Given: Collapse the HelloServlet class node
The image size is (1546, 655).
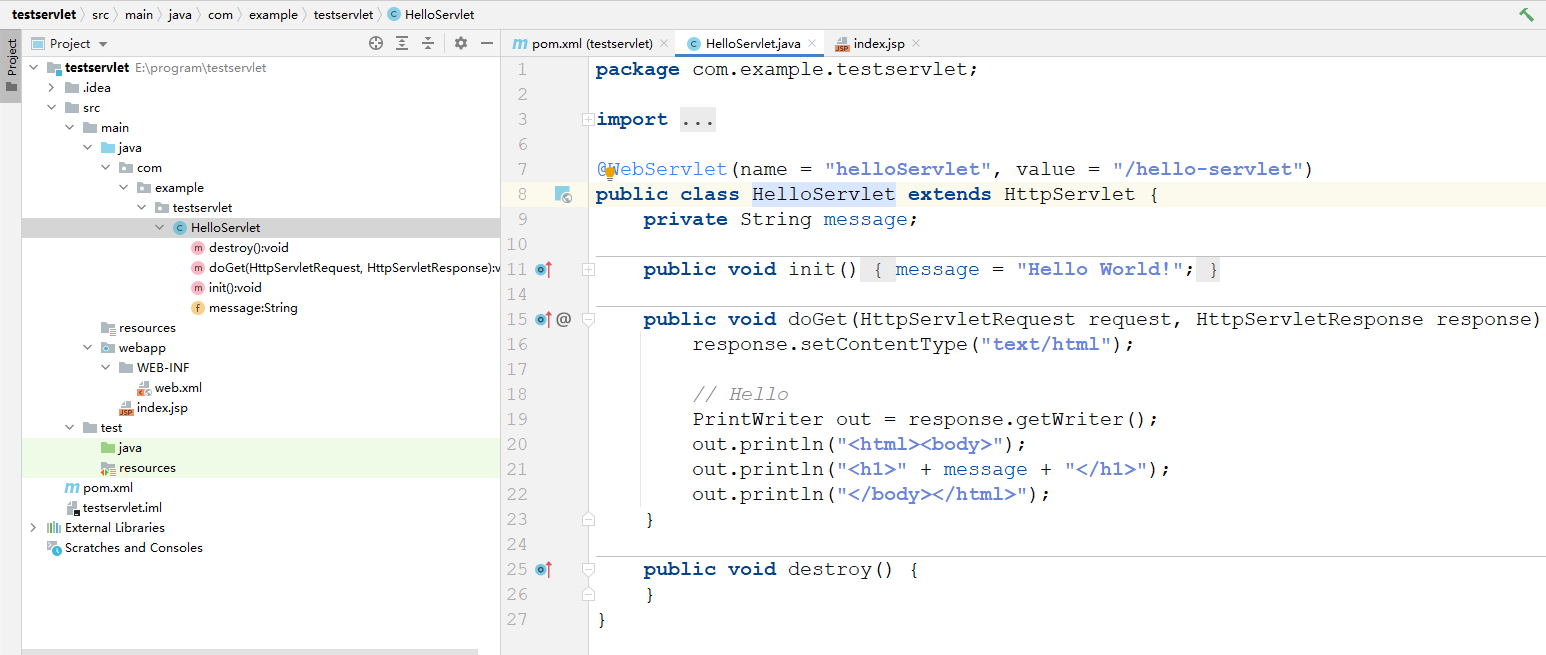Looking at the screenshot, I should 160,228.
